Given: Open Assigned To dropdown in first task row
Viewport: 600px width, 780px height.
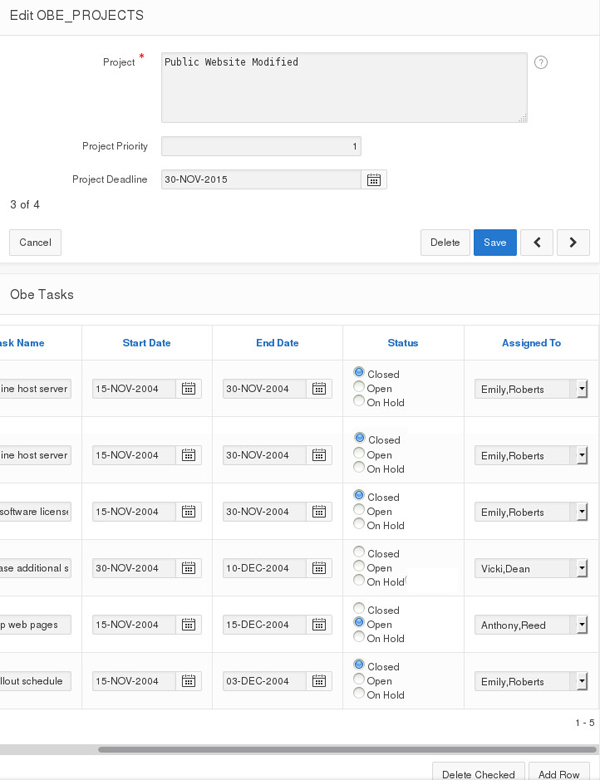Looking at the screenshot, I should pos(581,389).
